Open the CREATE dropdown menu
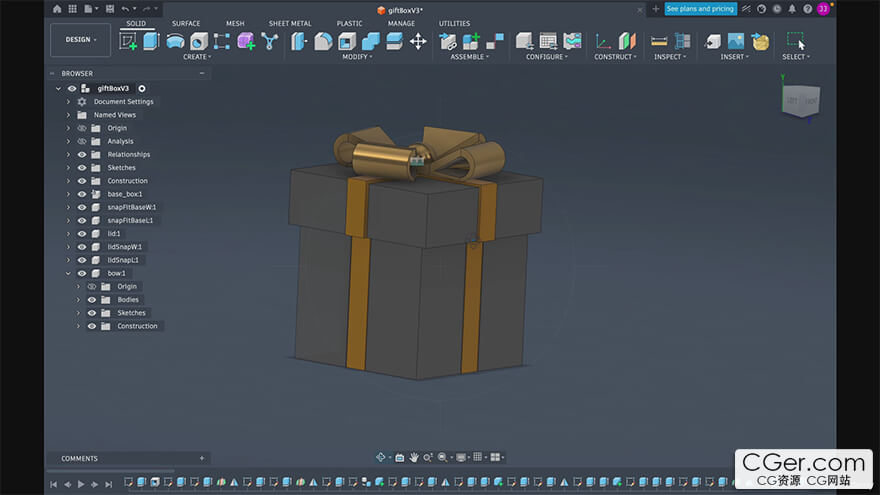This screenshot has height=495, width=880. pyautogui.click(x=197, y=57)
